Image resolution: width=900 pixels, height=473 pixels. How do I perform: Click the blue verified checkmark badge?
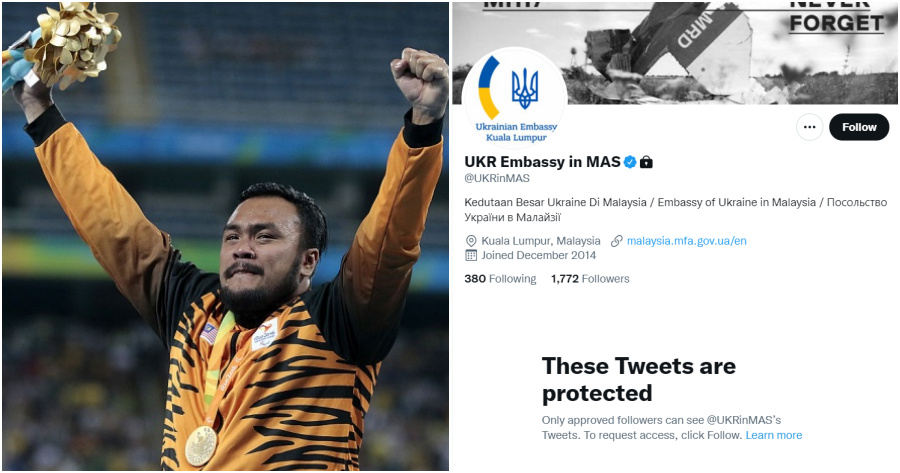pyautogui.click(x=630, y=162)
